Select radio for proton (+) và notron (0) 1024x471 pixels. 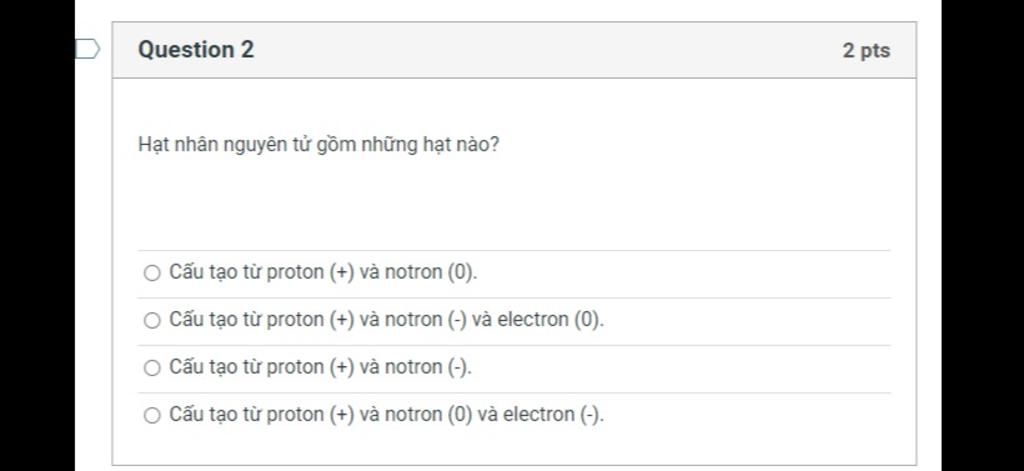point(152,273)
